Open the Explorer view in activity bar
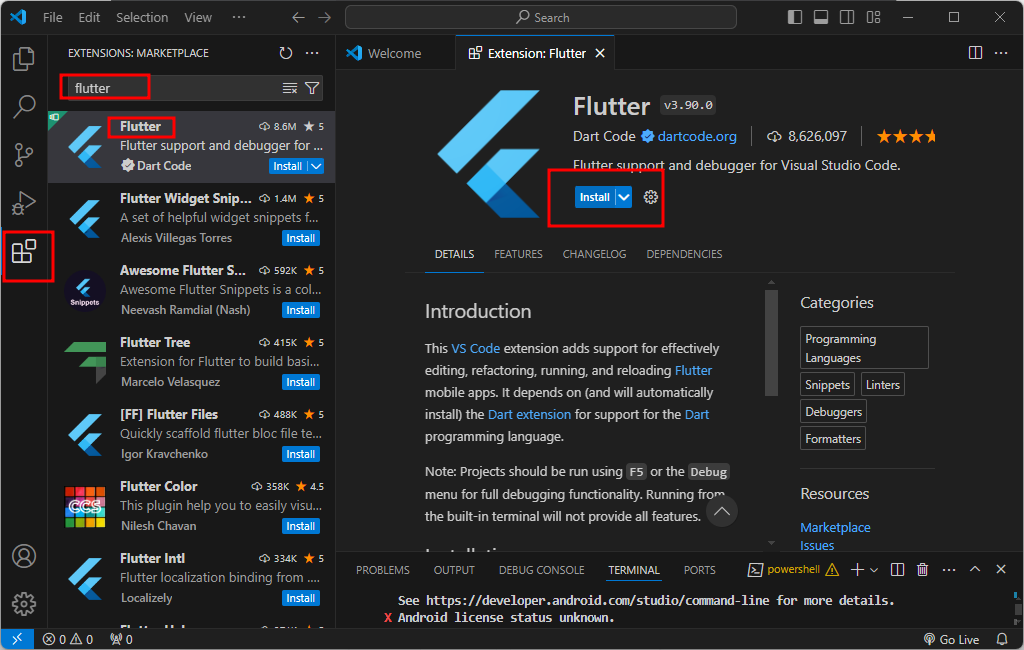This screenshot has width=1024, height=650. click(24, 59)
